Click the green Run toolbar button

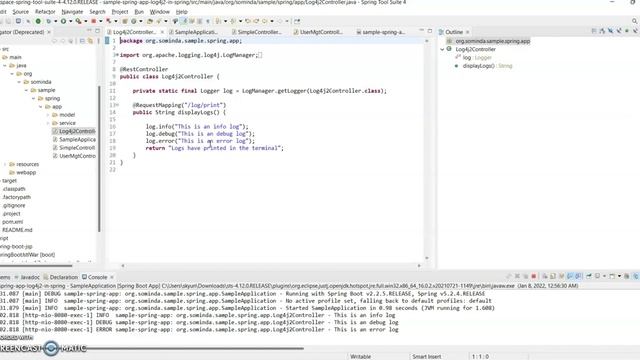click(63, 21)
